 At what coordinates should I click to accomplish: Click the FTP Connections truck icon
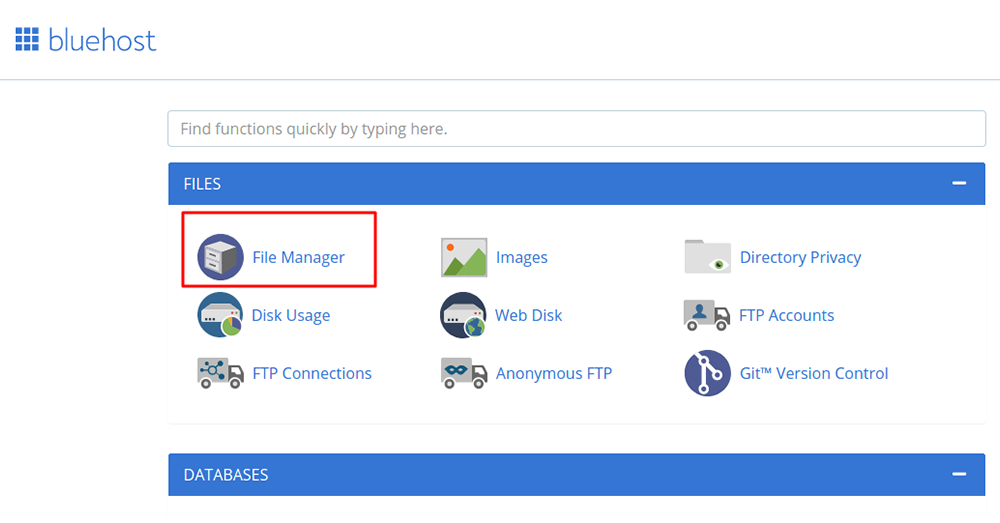click(220, 373)
